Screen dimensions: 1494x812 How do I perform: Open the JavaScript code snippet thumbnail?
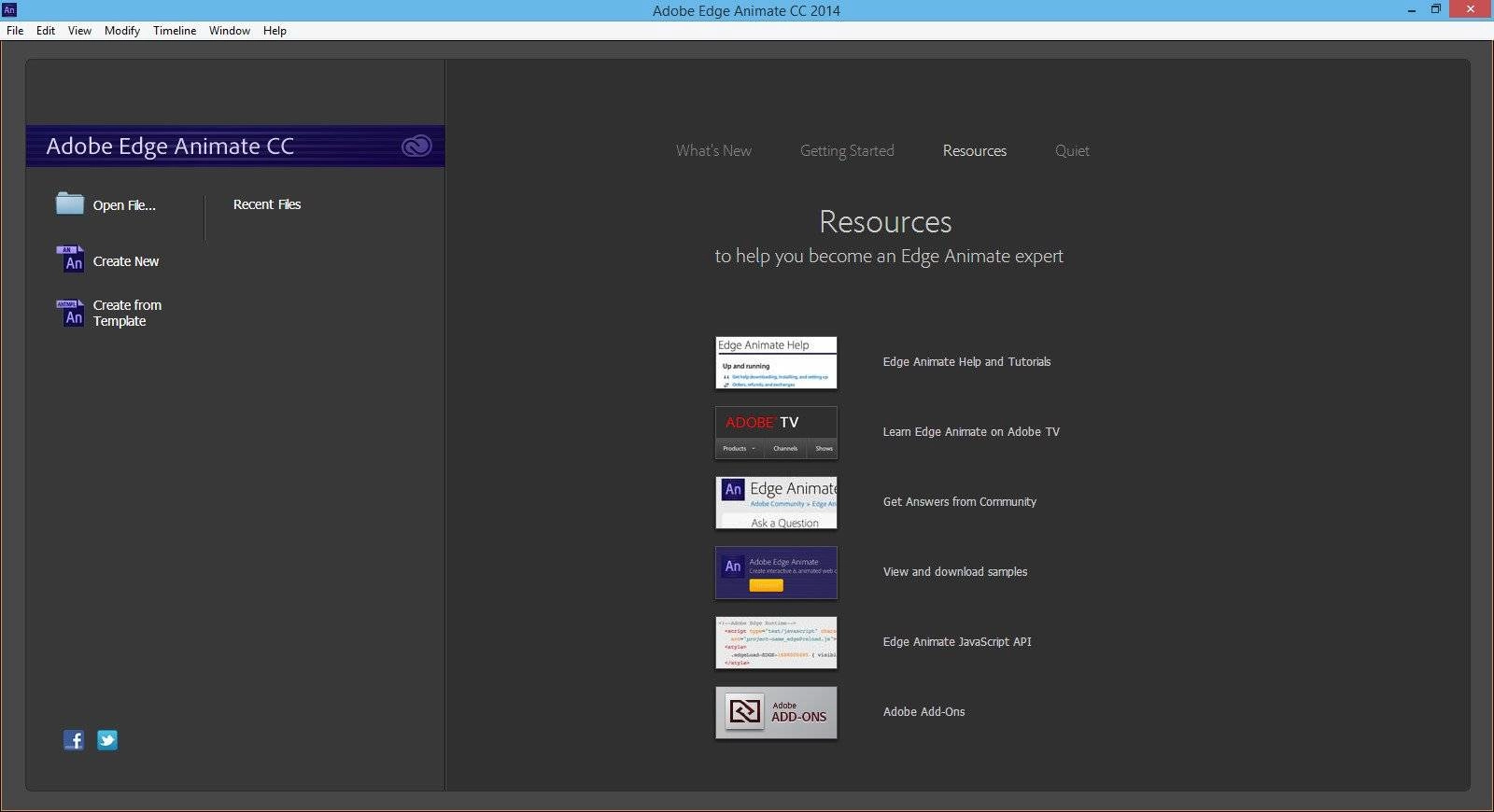click(776, 642)
